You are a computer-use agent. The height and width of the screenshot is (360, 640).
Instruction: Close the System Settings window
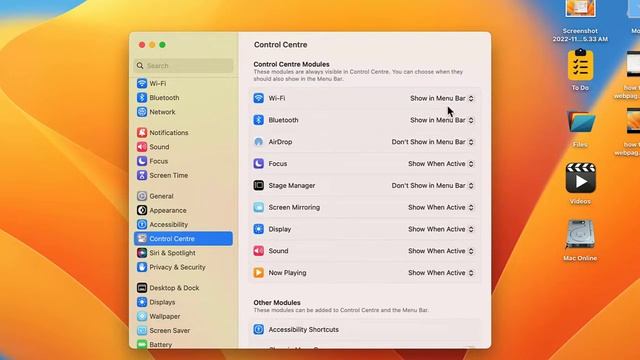142,45
